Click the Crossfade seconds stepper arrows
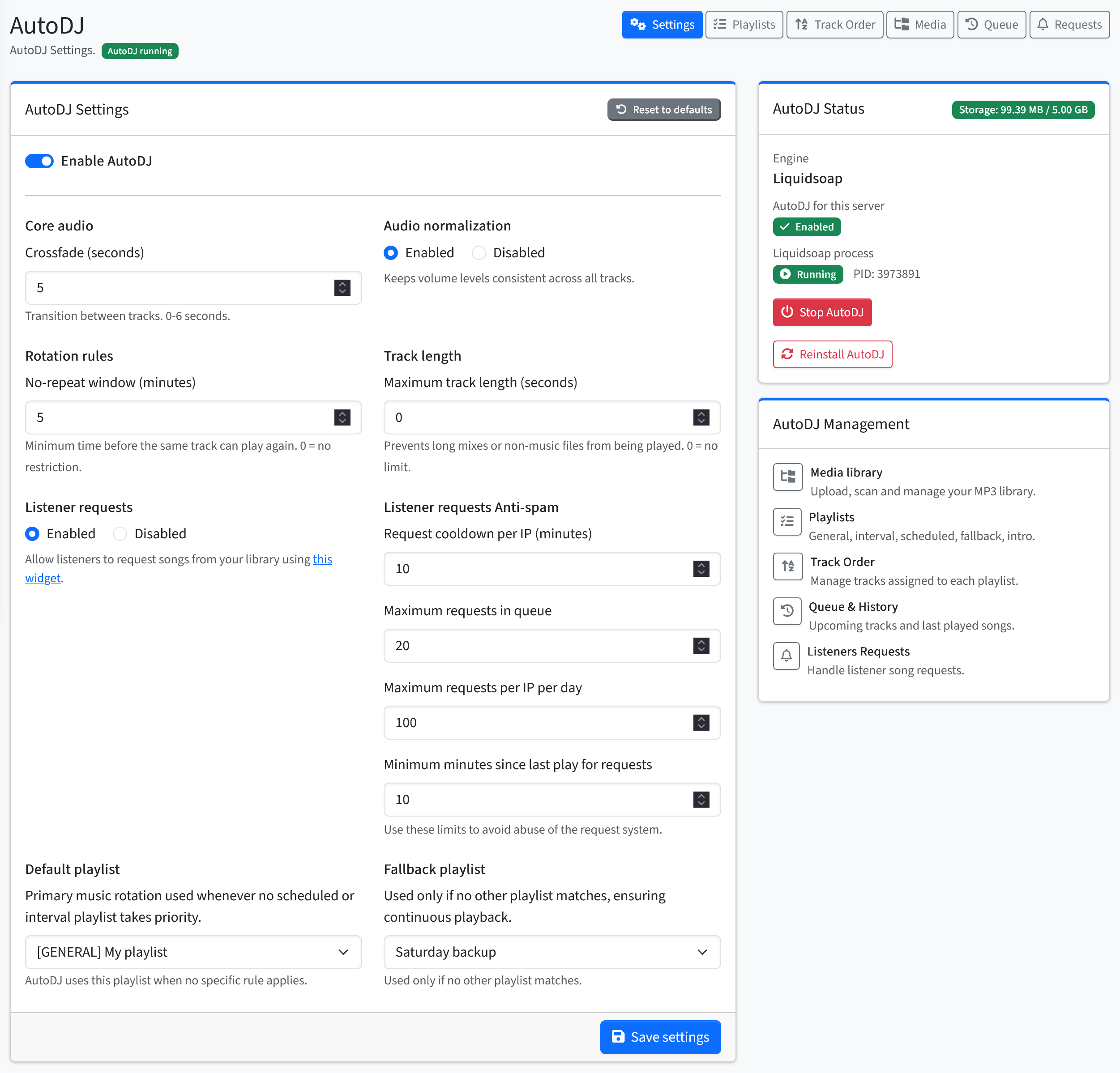1120x1073 pixels. pos(342,288)
